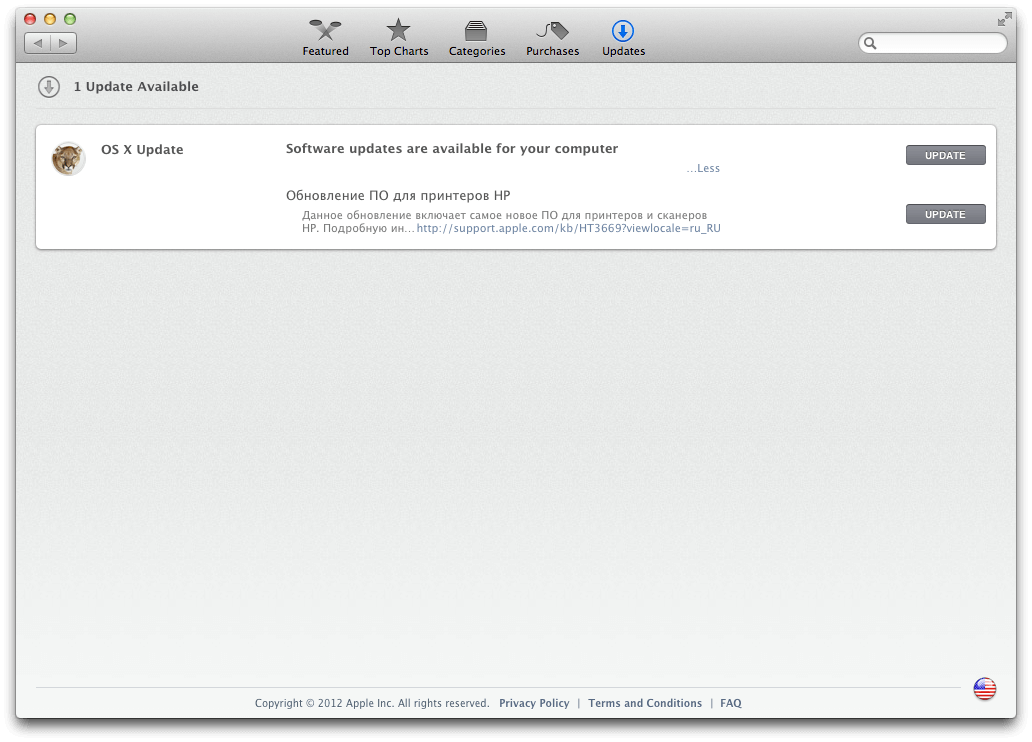Go back with the left arrow button
The image size is (1032, 742).
[x=38, y=43]
